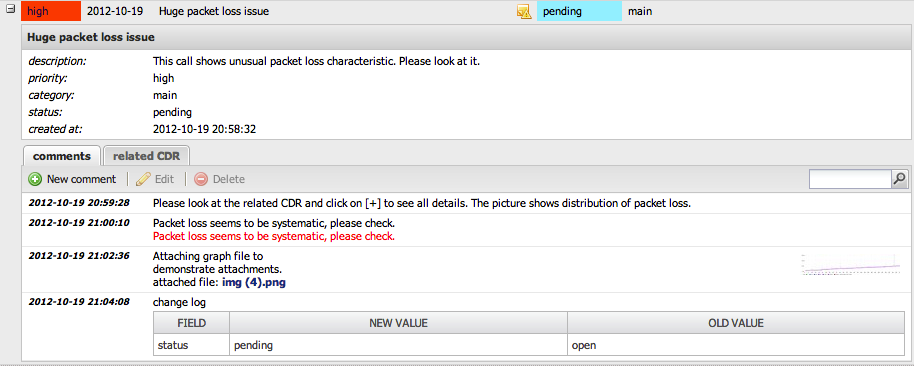Open attached file img (4).png link

click(254, 283)
